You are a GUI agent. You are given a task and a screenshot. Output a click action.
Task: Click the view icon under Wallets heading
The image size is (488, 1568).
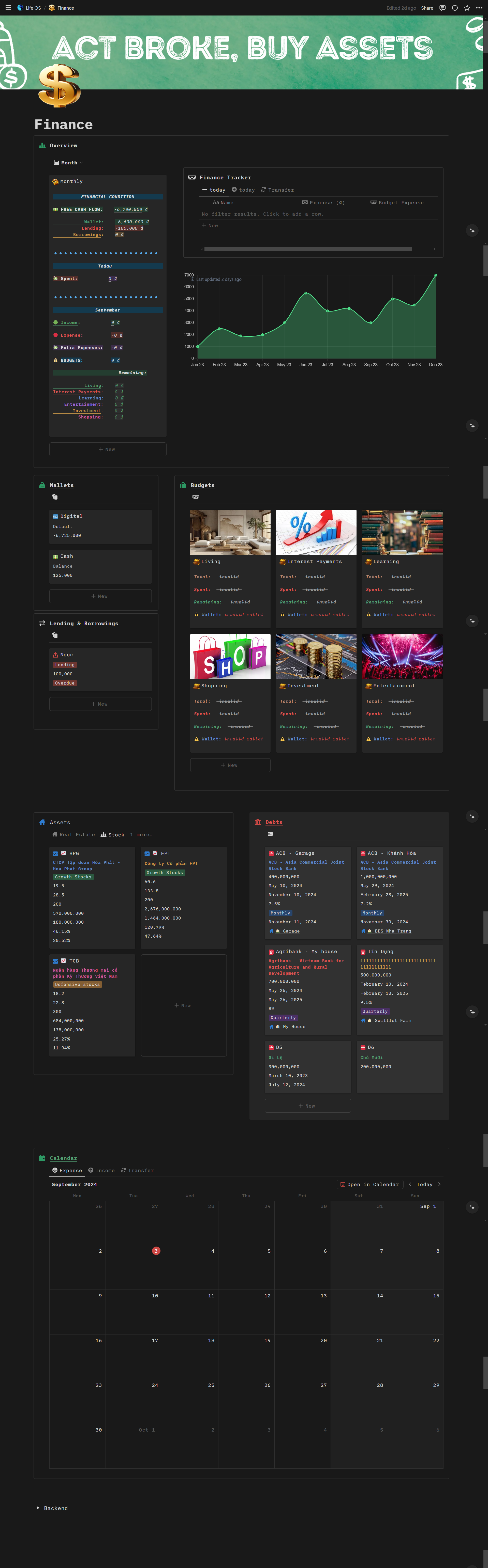(55, 497)
